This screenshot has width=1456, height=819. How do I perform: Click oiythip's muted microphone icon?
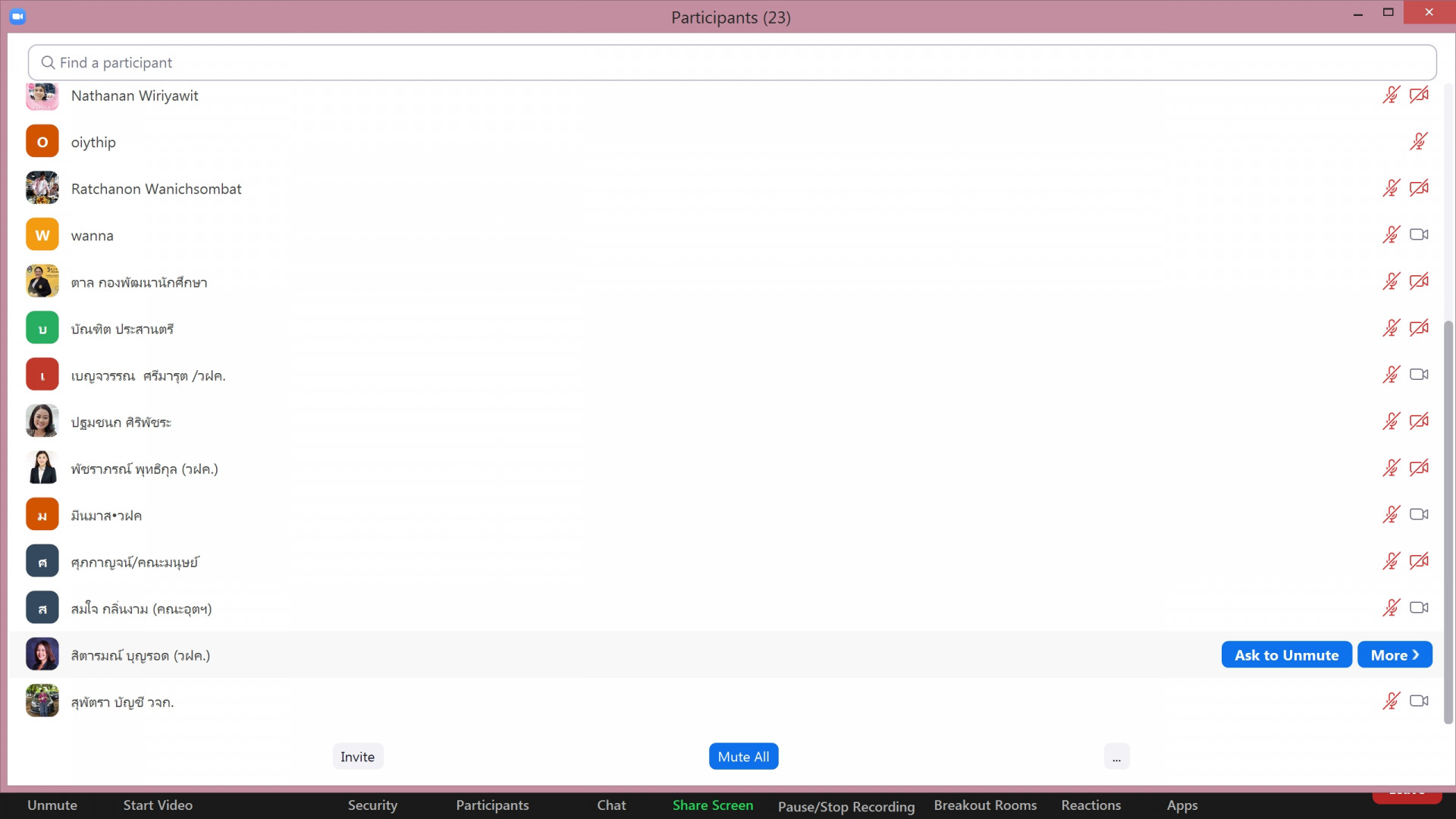(1419, 142)
